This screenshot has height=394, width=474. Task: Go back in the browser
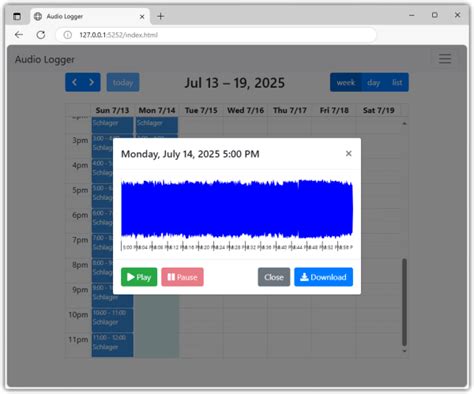tap(19, 35)
